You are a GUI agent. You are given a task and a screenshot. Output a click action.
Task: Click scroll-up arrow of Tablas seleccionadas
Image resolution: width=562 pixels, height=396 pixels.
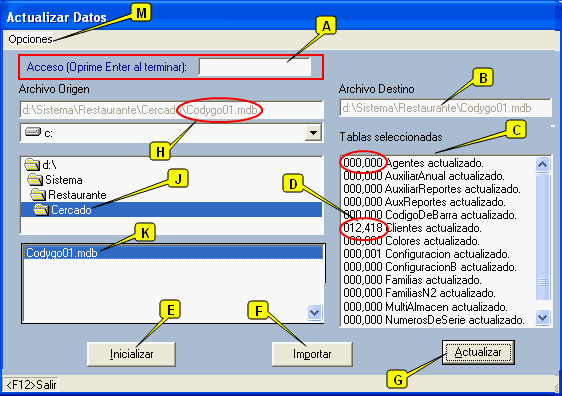click(543, 164)
